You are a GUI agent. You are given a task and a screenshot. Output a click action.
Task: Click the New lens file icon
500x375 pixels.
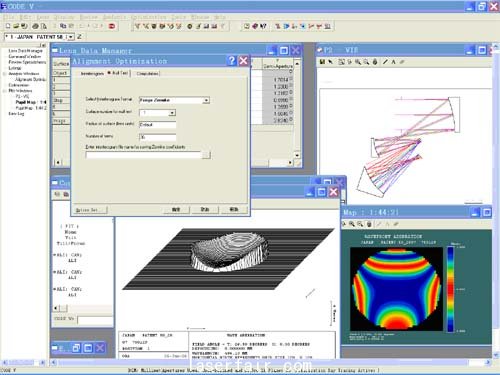coord(8,26)
